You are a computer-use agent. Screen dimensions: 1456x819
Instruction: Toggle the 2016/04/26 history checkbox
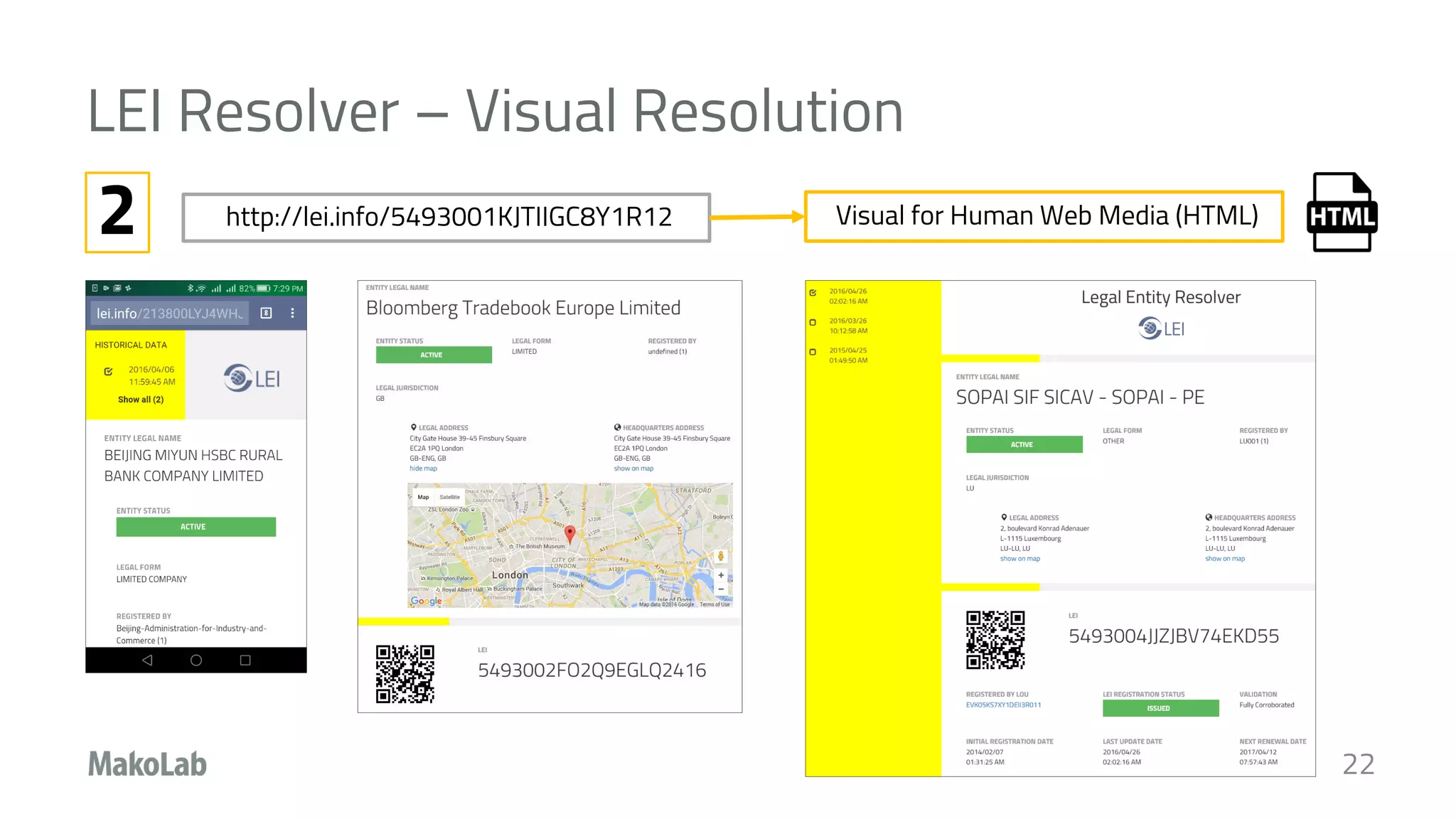(x=813, y=292)
